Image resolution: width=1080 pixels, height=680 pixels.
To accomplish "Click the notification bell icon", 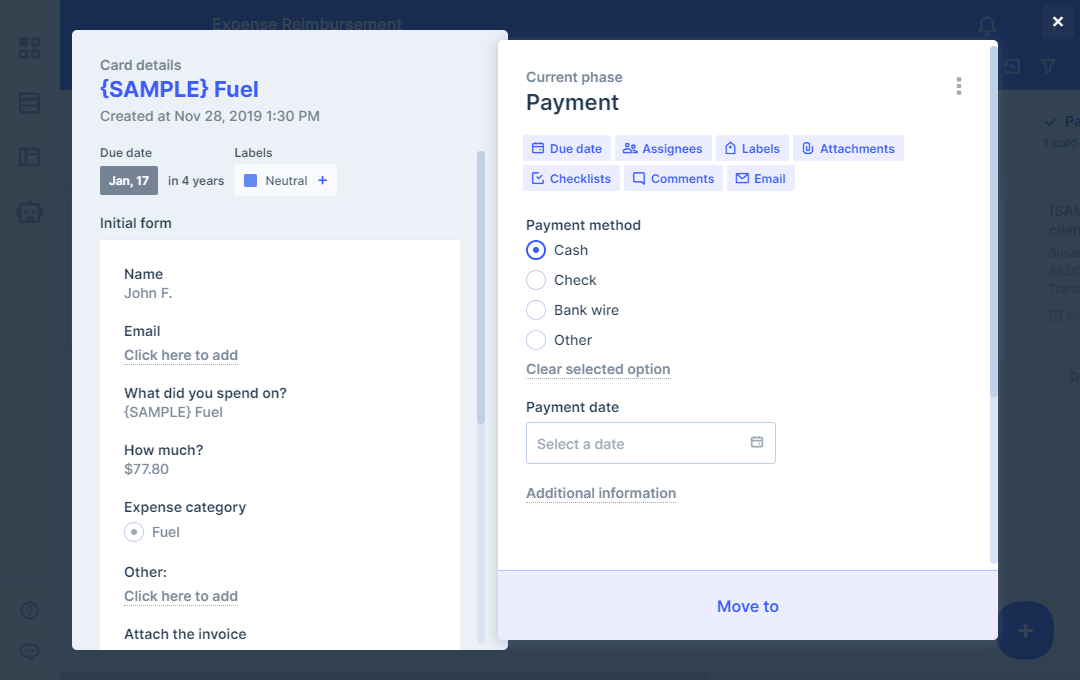I will pos(987,25).
